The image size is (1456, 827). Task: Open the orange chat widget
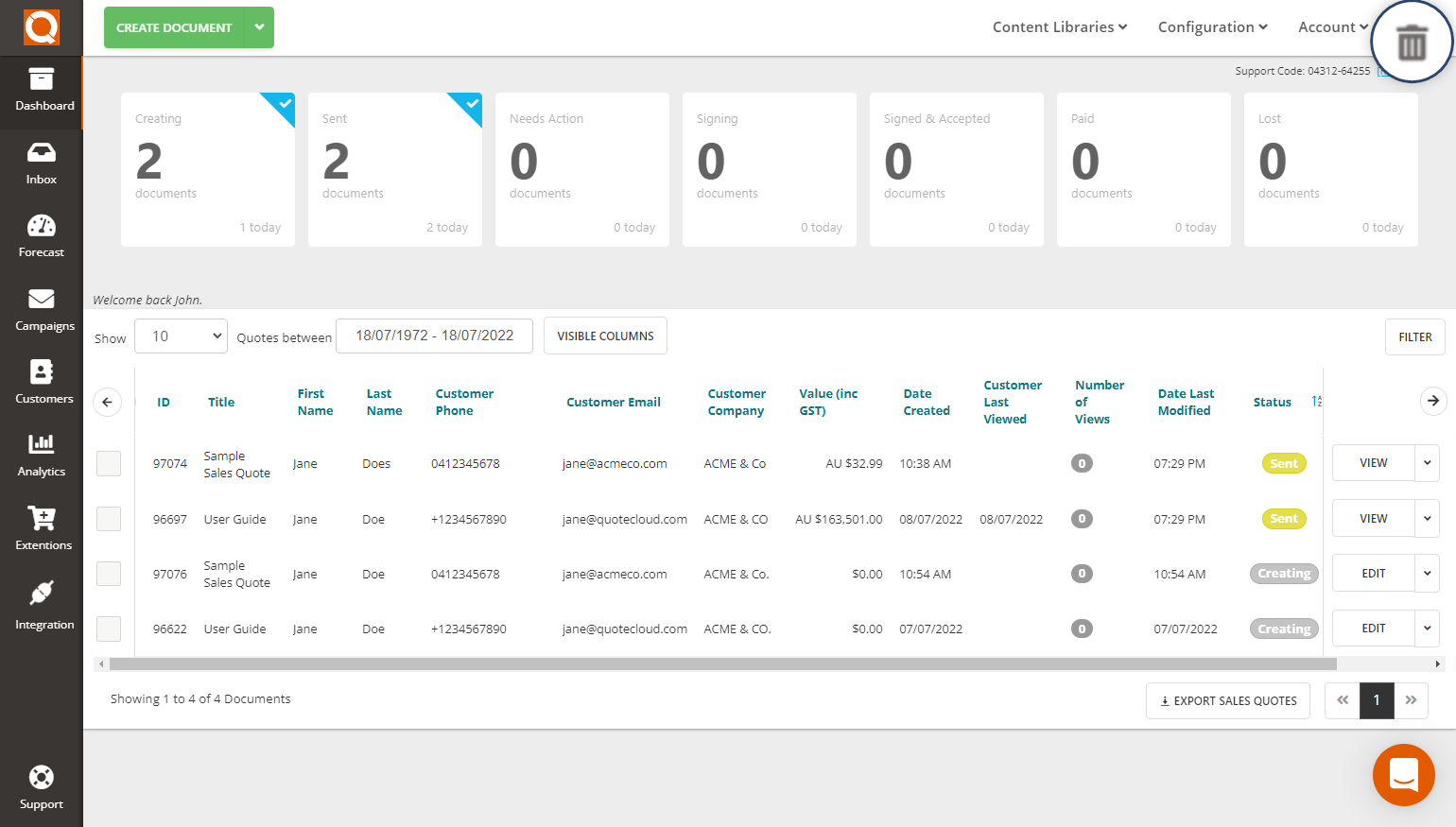(1403, 775)
